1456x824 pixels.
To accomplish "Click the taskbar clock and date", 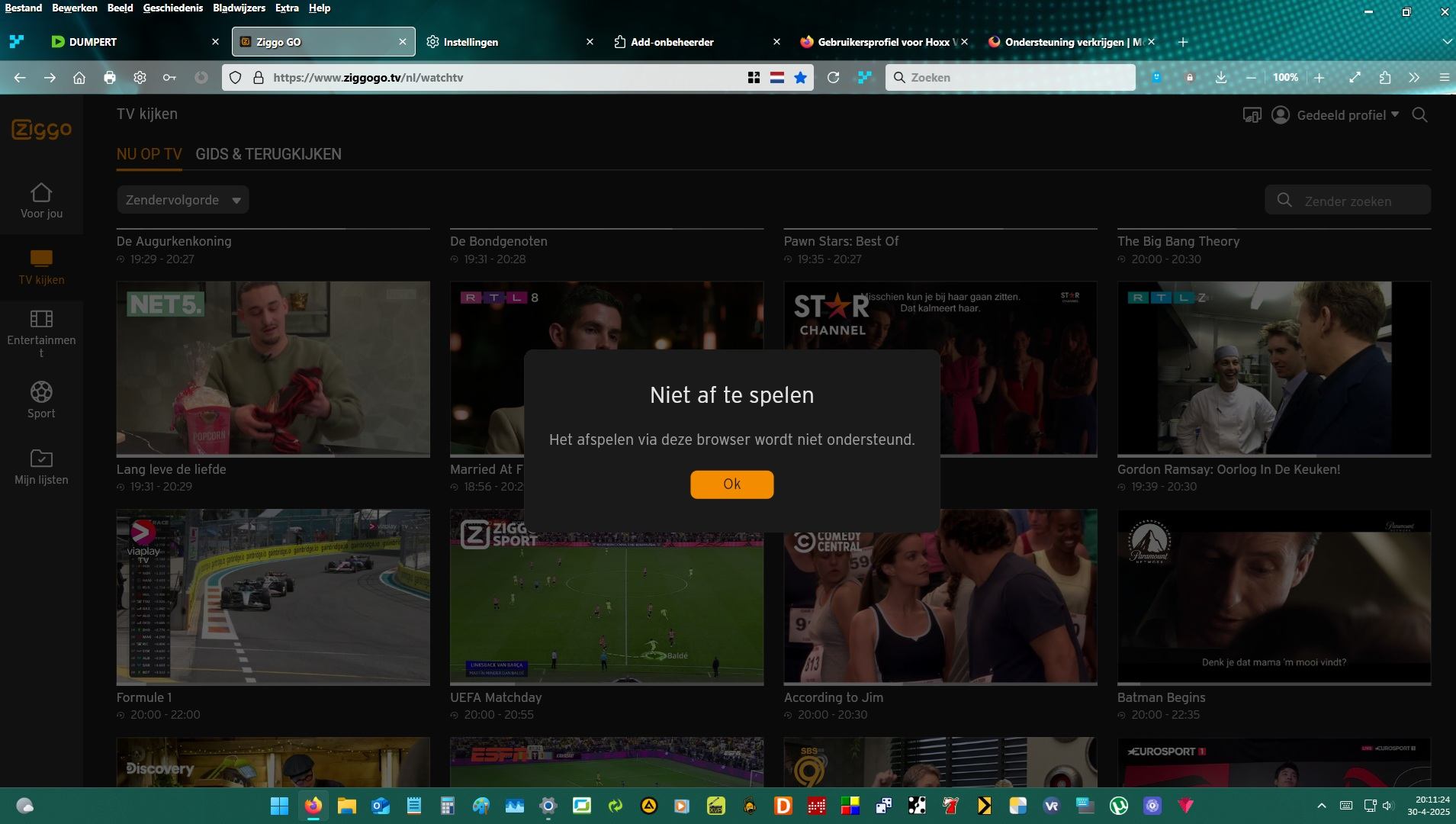I will click(1429, 806).
